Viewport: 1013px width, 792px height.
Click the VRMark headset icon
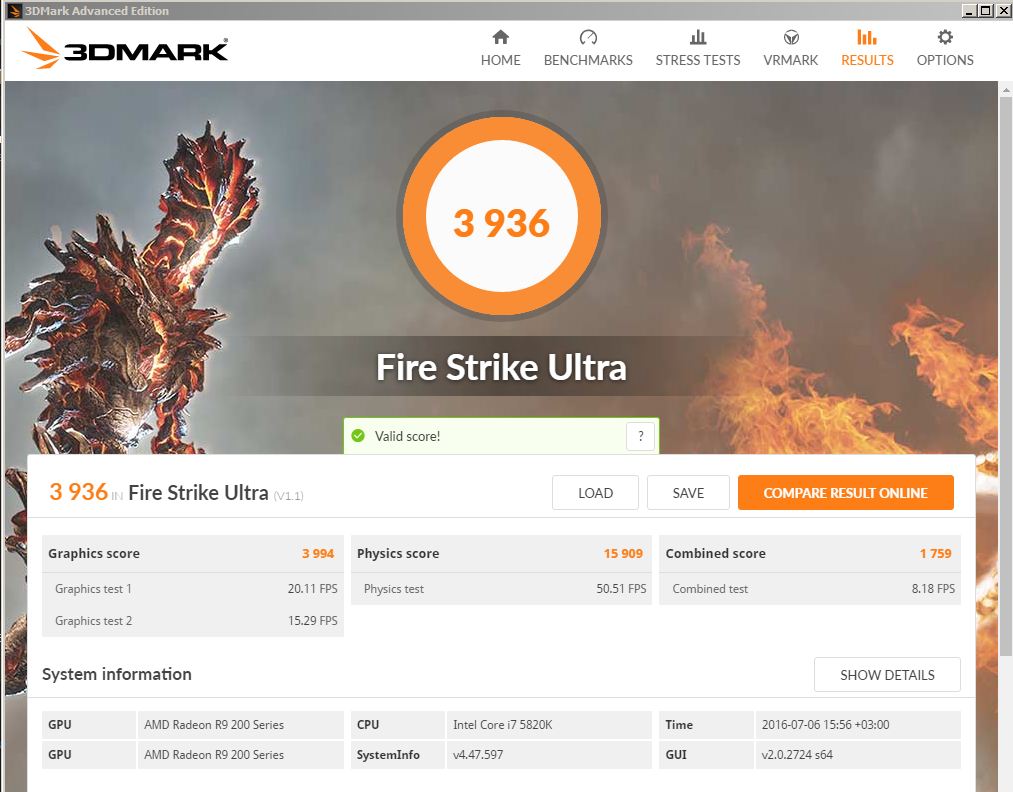click(x=790, y=37)
